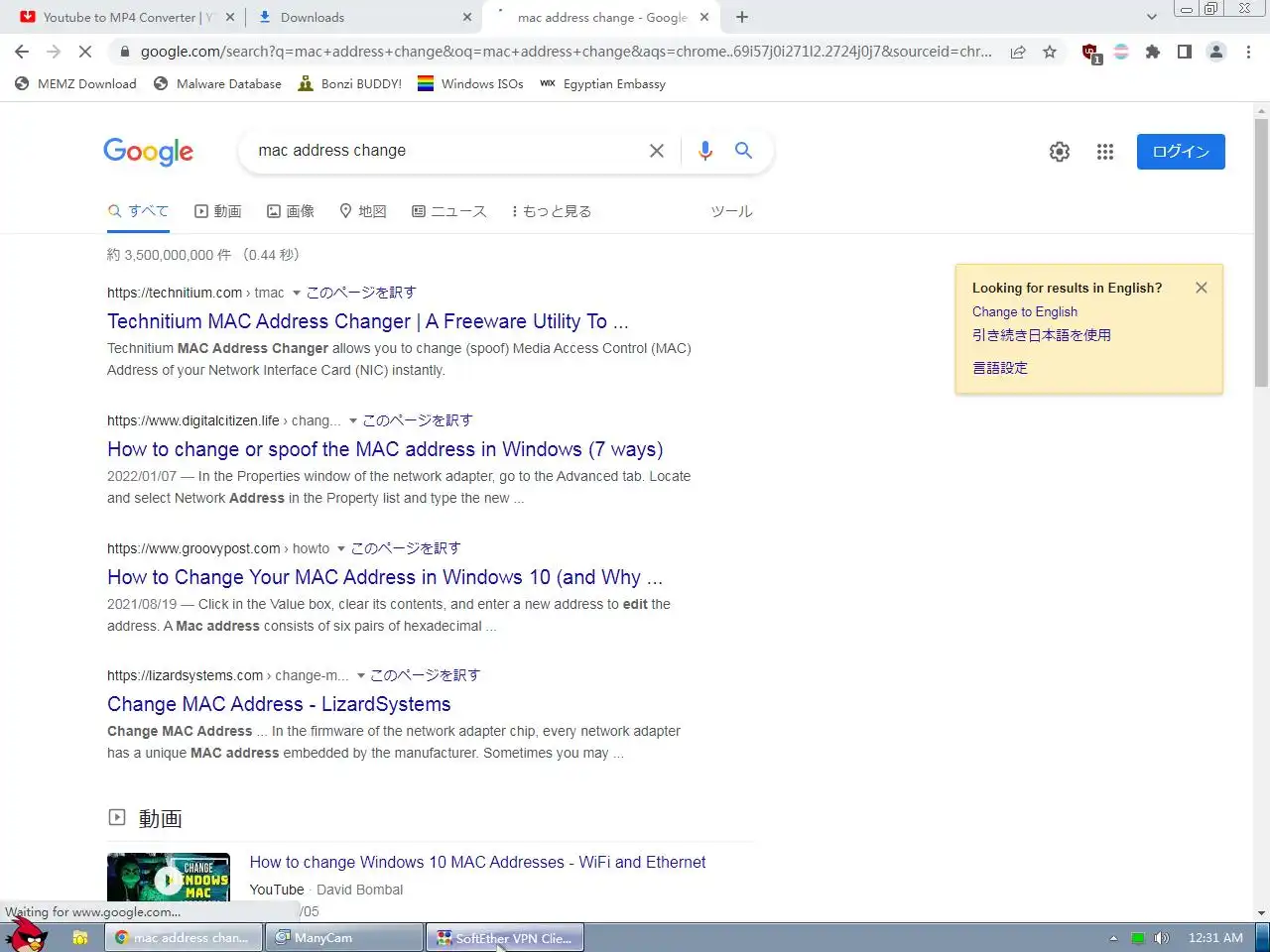Close the English results notice

coord(1202,288)
